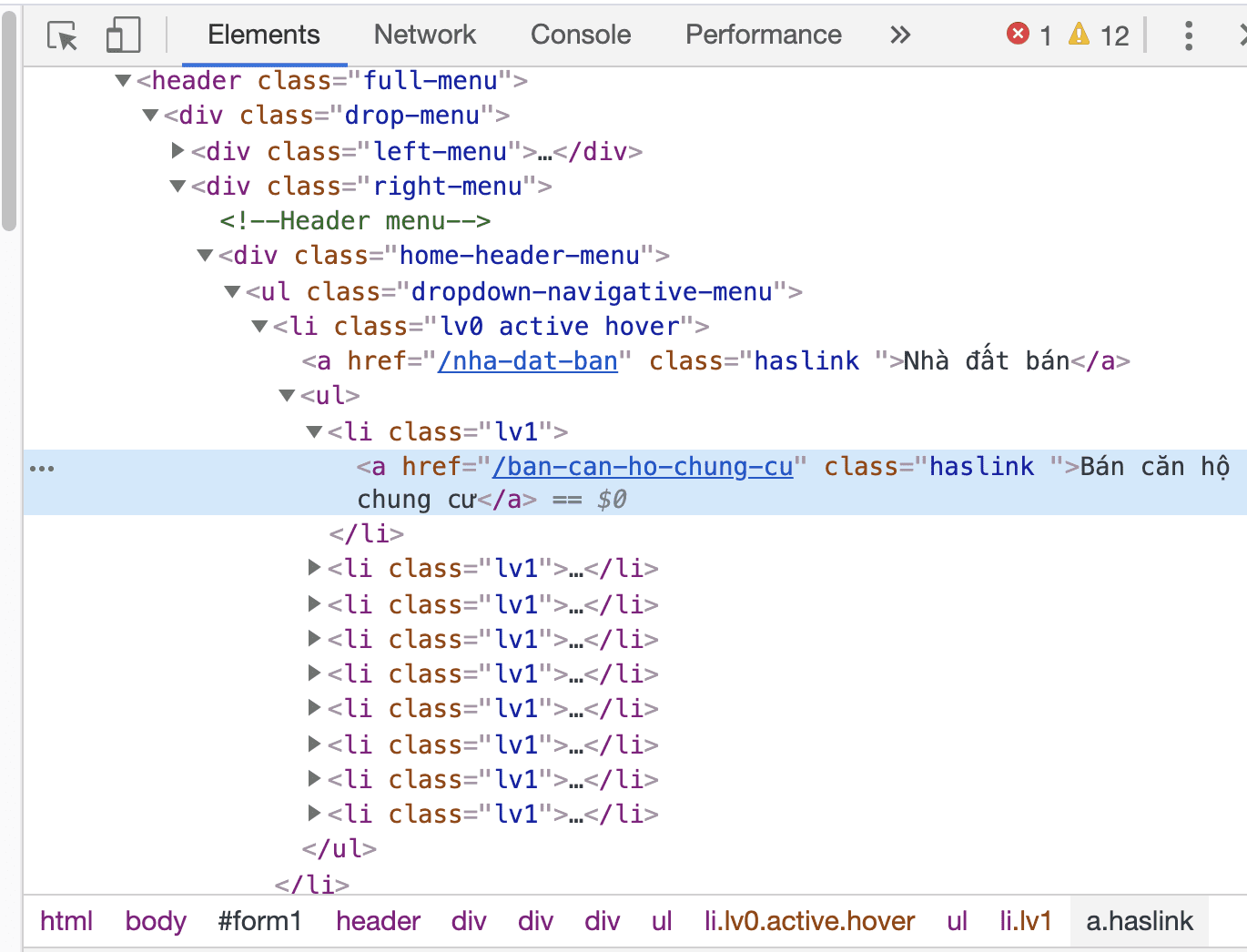1247x952 pixels.
Task: Open the Performance tab
Action: point(763,35)
